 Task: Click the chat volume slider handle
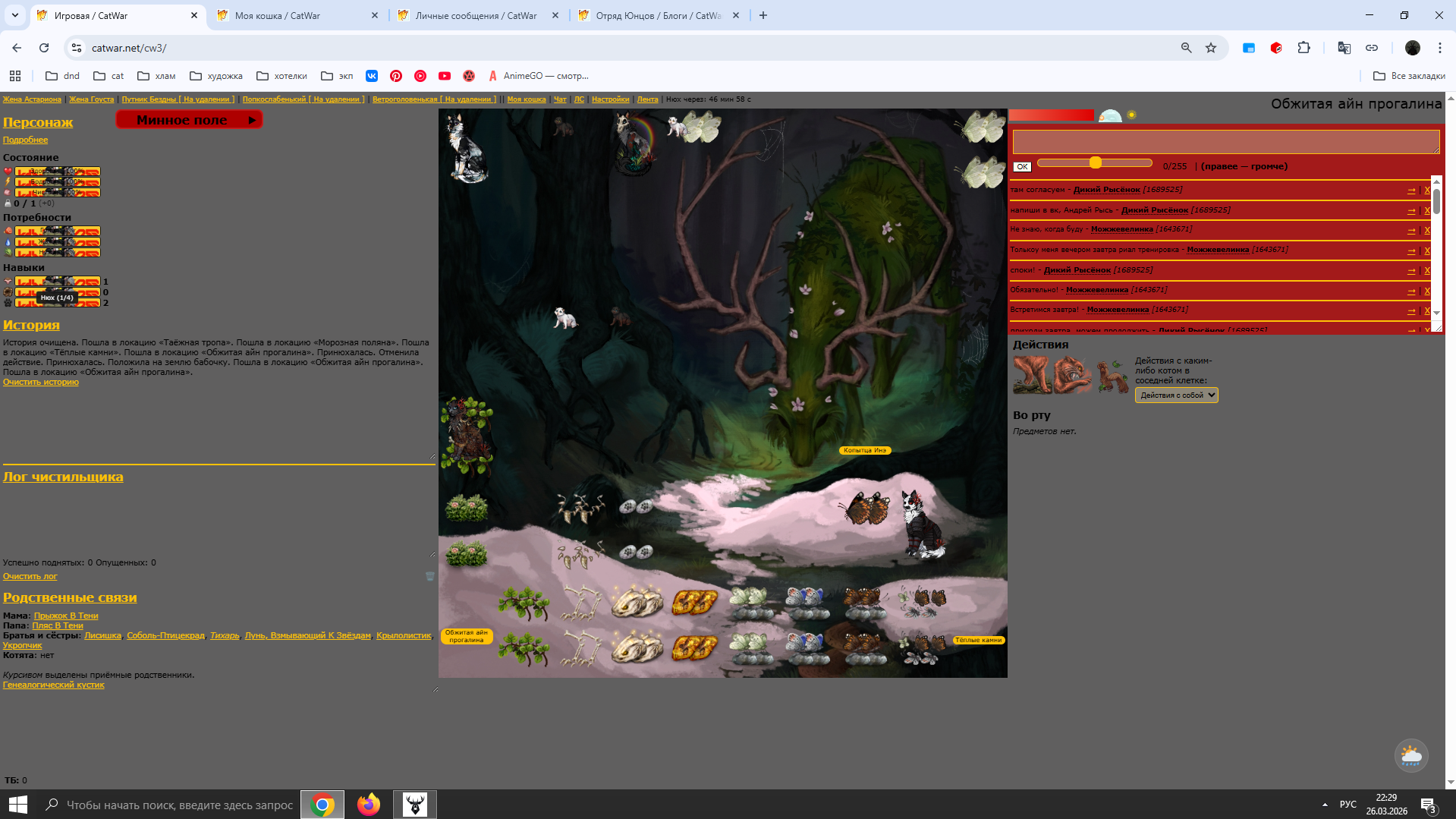click(x=1095, y=163)
